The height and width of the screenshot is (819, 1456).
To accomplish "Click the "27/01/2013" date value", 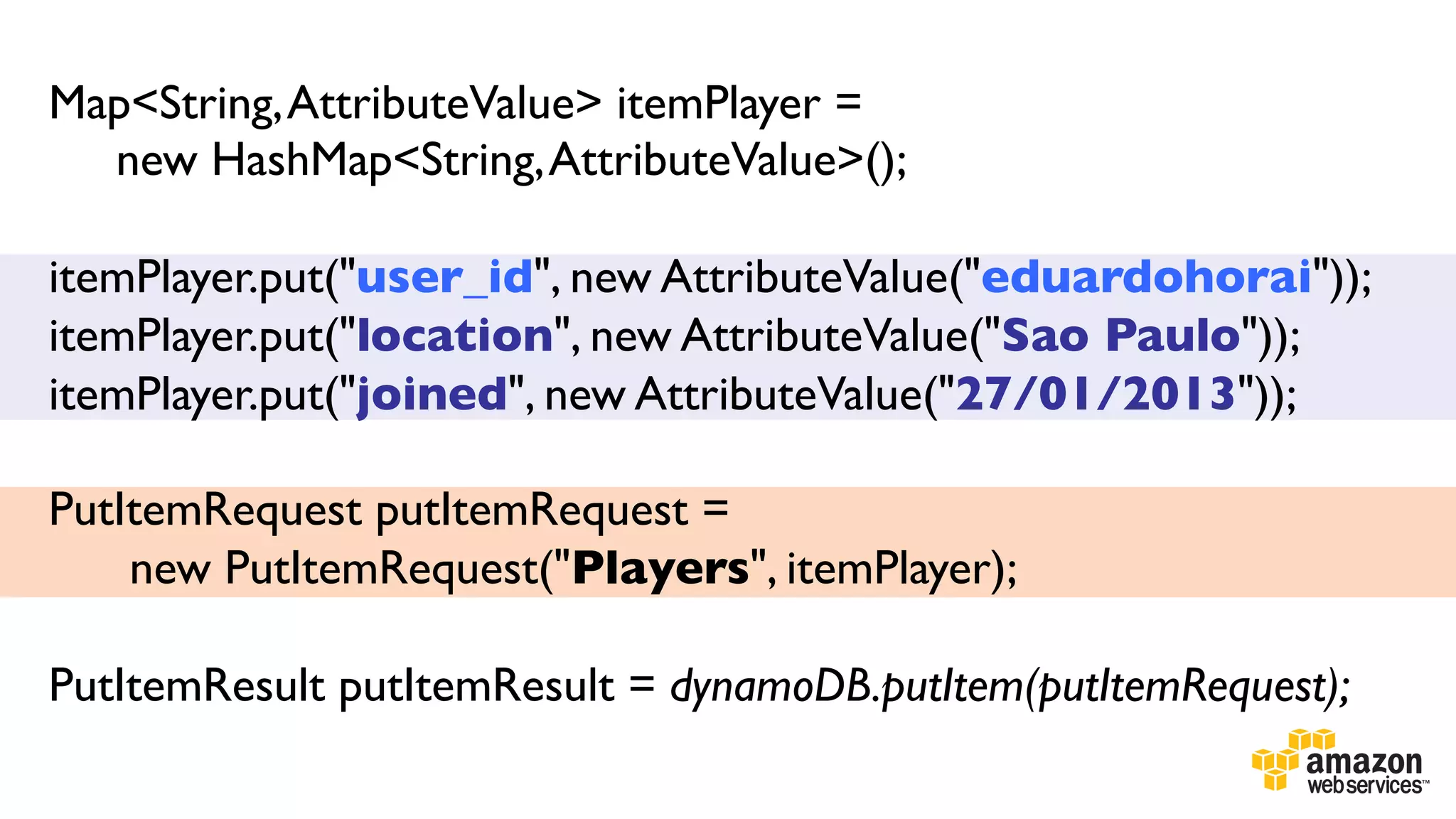I will [x=1096, y=394].
